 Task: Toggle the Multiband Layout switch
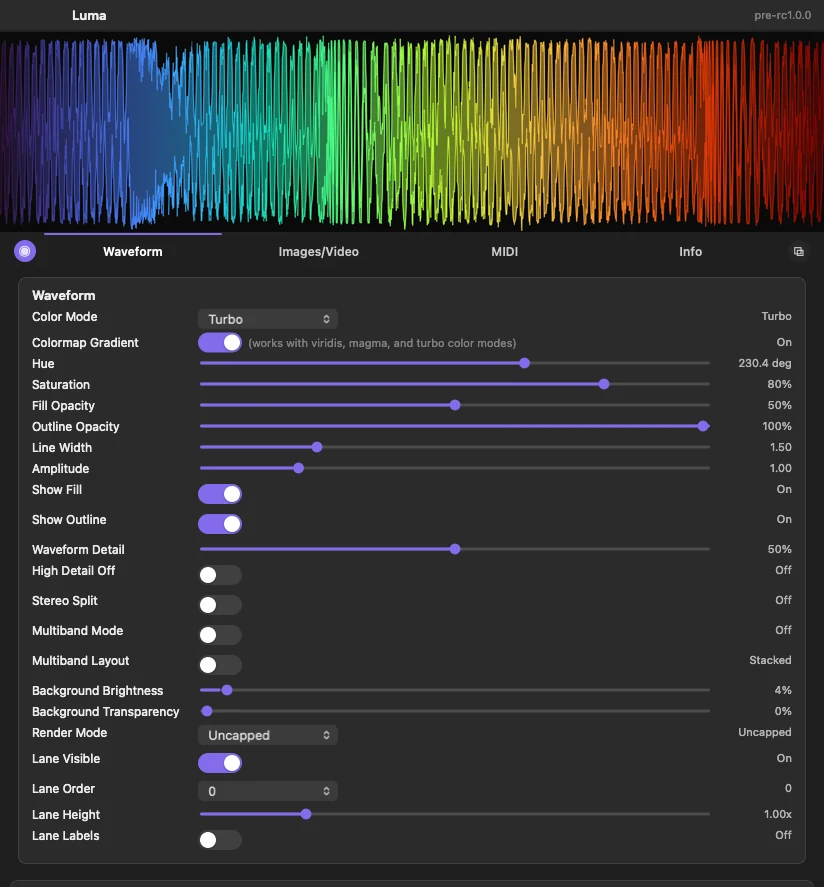click(x=220, y=665)
